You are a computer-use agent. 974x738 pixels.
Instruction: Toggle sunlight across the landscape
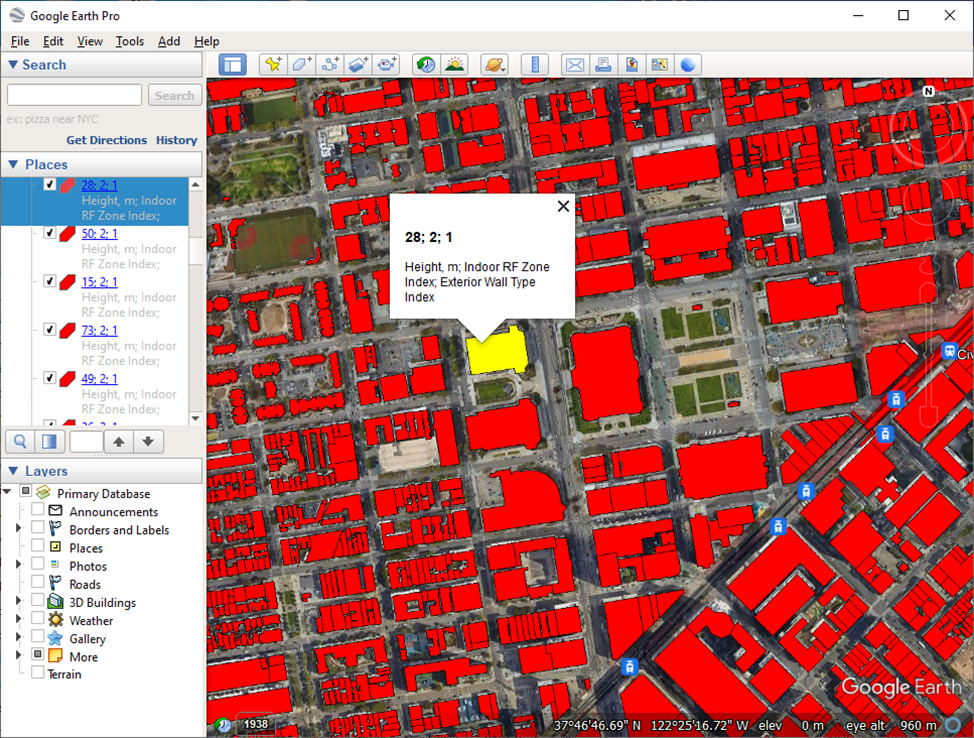[455, 65]
